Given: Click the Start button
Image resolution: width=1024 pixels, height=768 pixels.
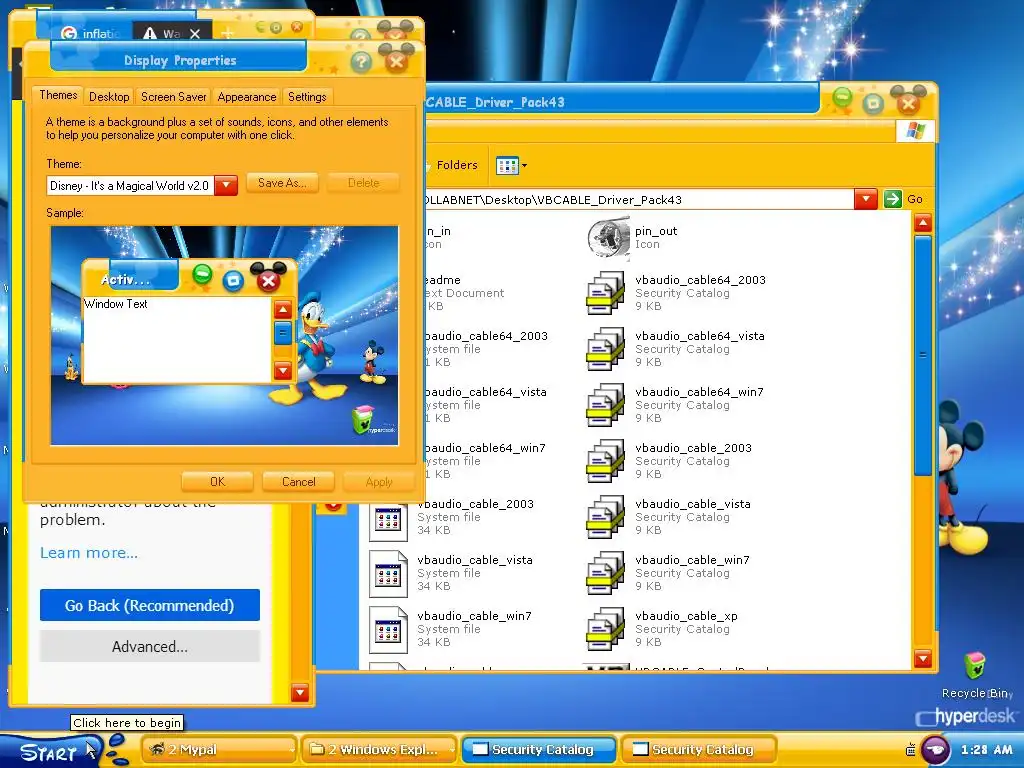Looking at the screenshot, I should coord(49,751).
